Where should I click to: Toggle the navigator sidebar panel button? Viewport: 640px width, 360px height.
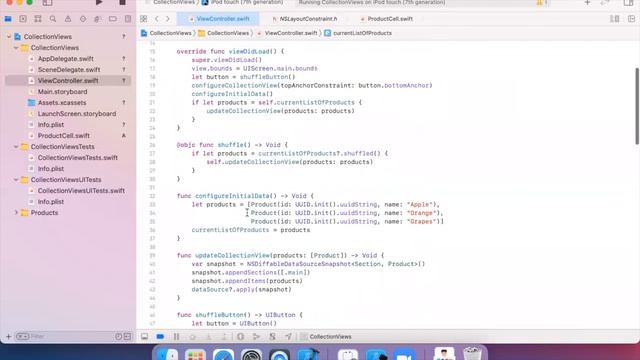pos(47,2)
